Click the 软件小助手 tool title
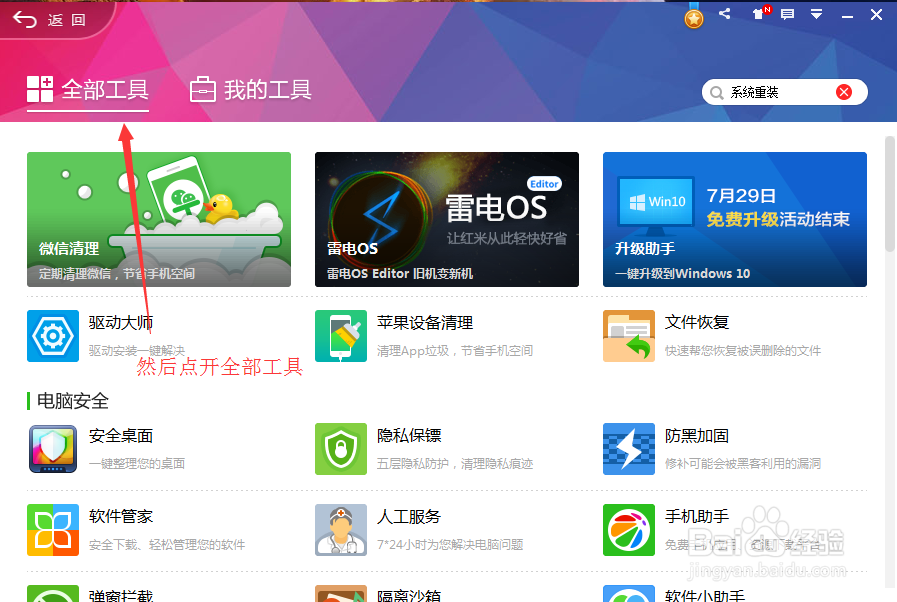 click(x=705, y=595)
